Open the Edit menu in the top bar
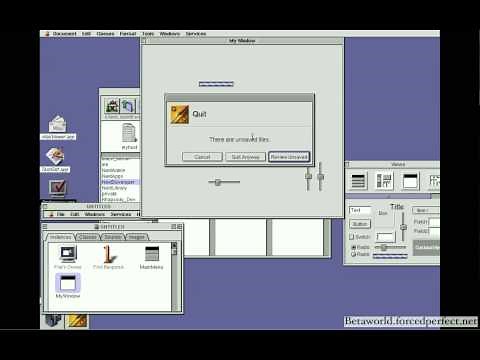The image size is (480, 360). tap(86, 34)
